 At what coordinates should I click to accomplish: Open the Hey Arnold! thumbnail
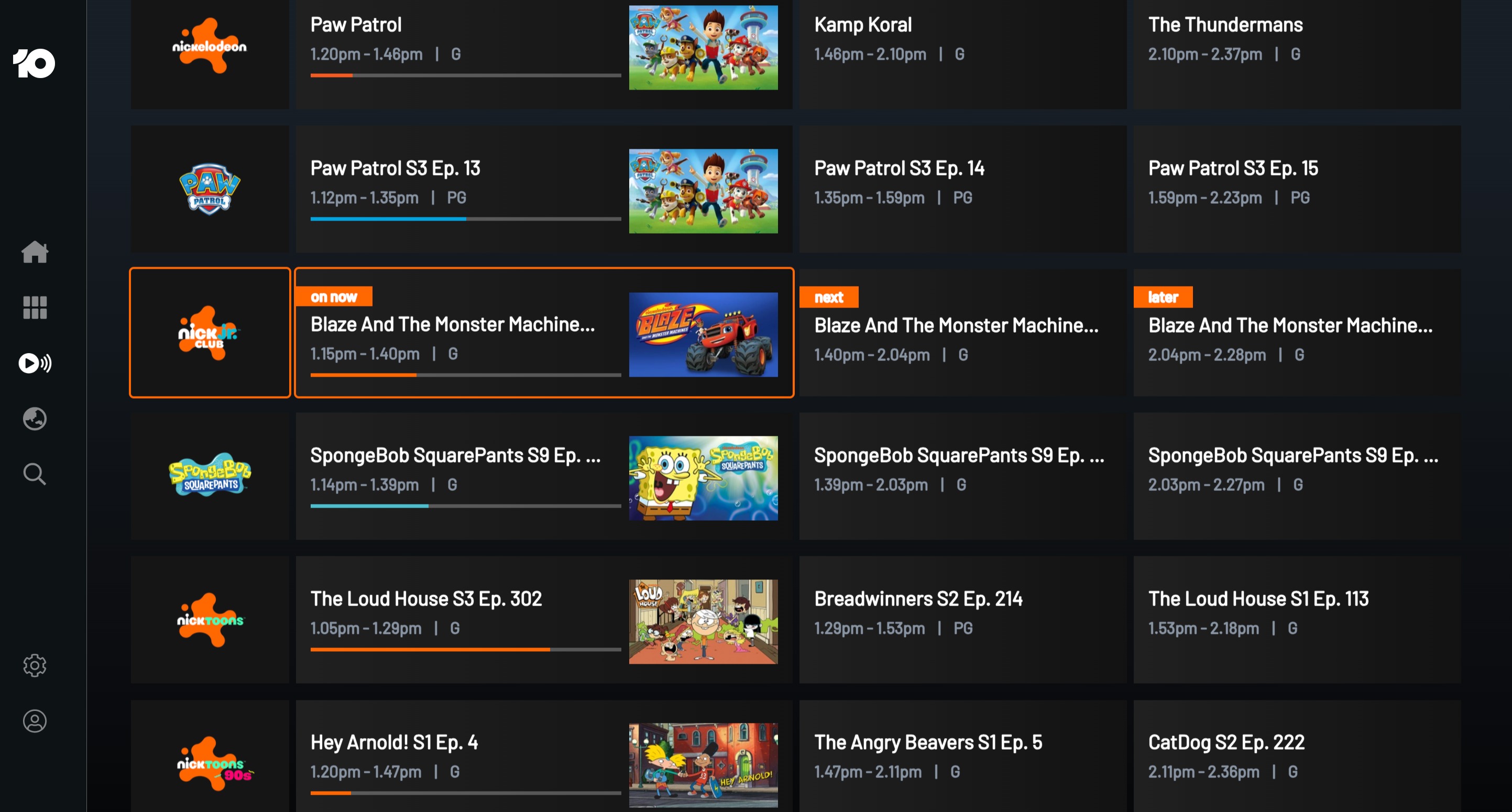pos(703,765)
